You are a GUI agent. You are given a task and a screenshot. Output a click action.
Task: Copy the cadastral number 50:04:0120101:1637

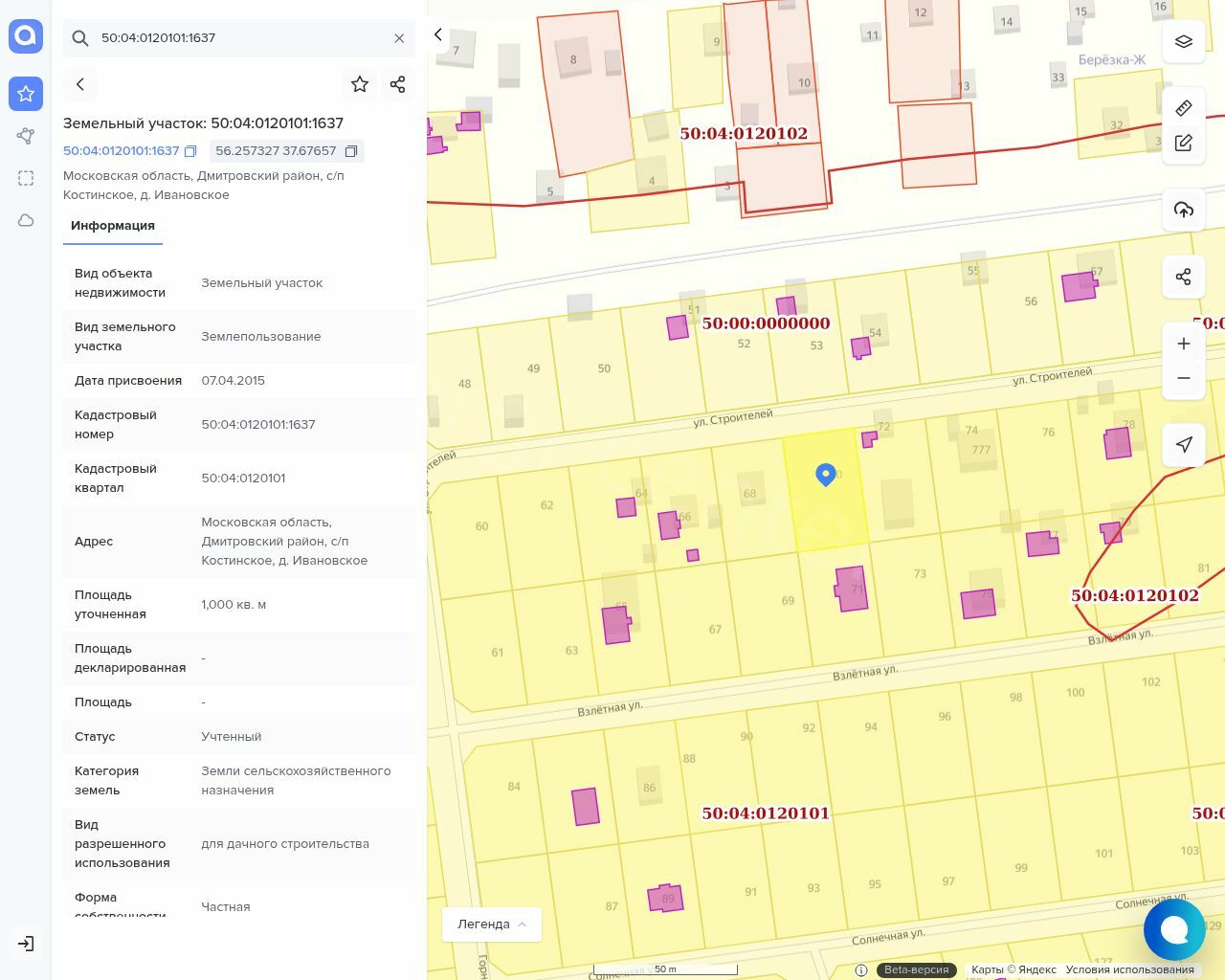(190, 151)
